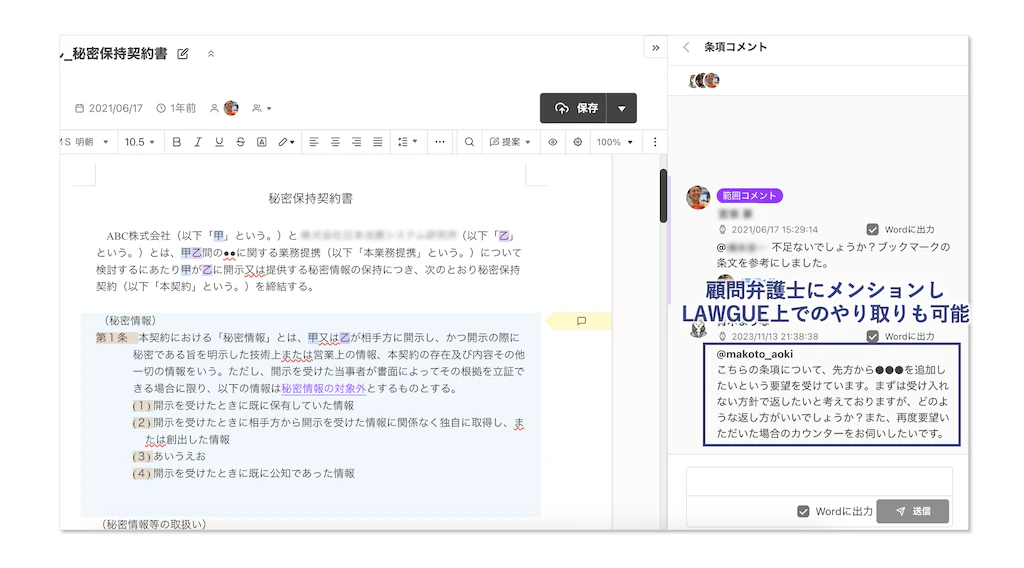Justify text with the justify alignment icon
The height and width of the screenshot is (568, 1024).
[378, 142]
